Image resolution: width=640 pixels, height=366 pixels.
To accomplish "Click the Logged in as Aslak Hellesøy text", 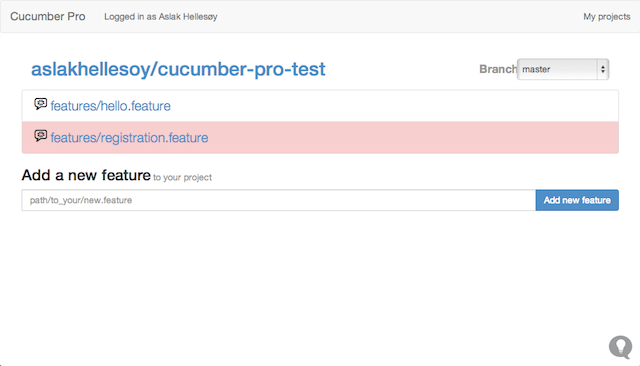I will (x=161, y=17).
